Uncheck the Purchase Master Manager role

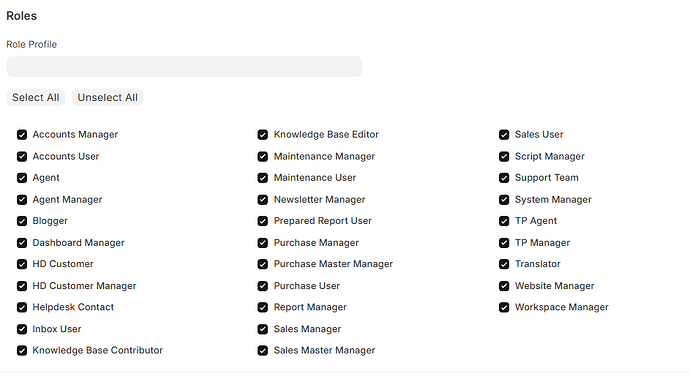point(263,264)
